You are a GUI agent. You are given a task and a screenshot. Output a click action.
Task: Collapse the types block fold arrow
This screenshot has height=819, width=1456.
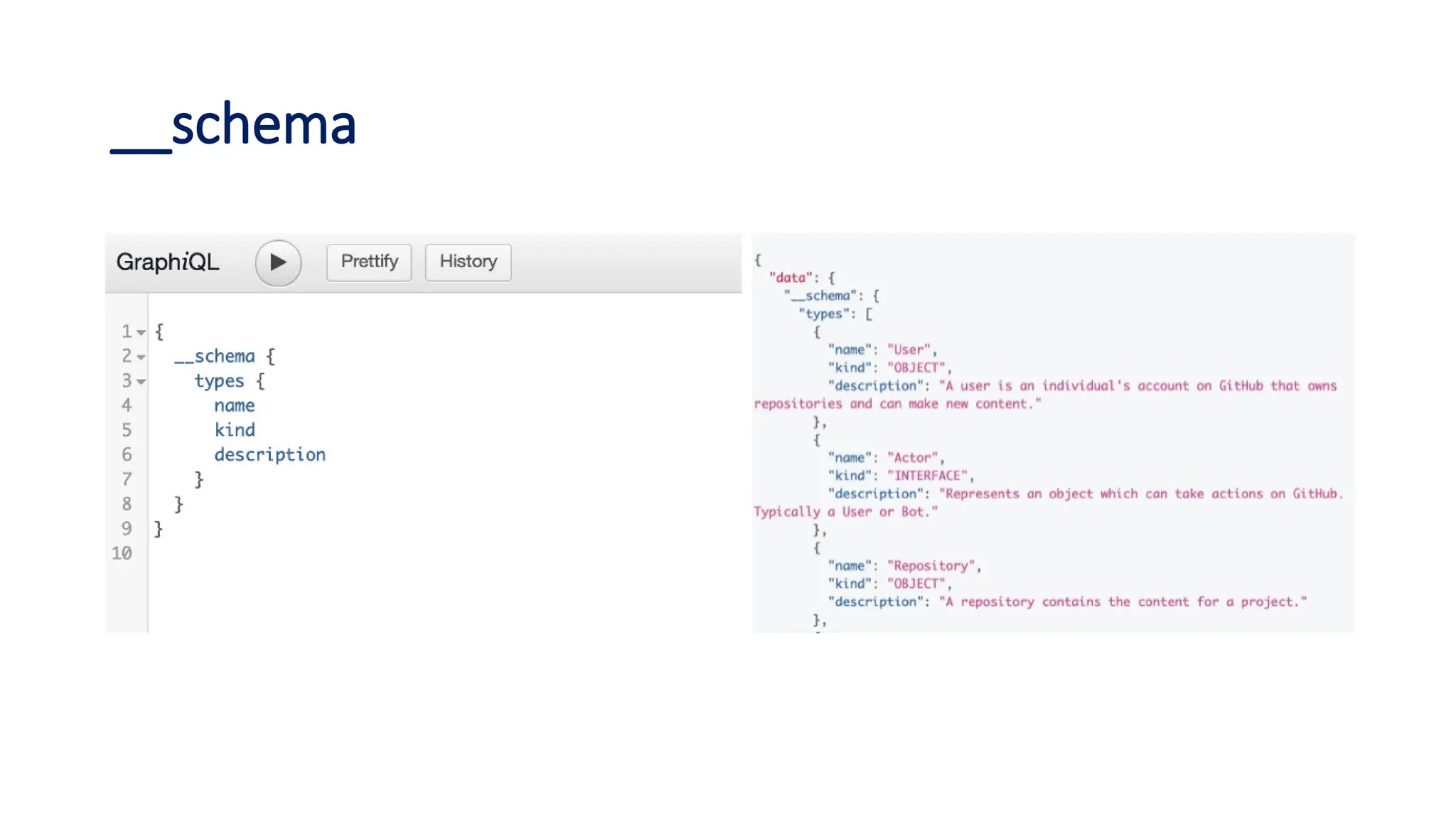141,382
